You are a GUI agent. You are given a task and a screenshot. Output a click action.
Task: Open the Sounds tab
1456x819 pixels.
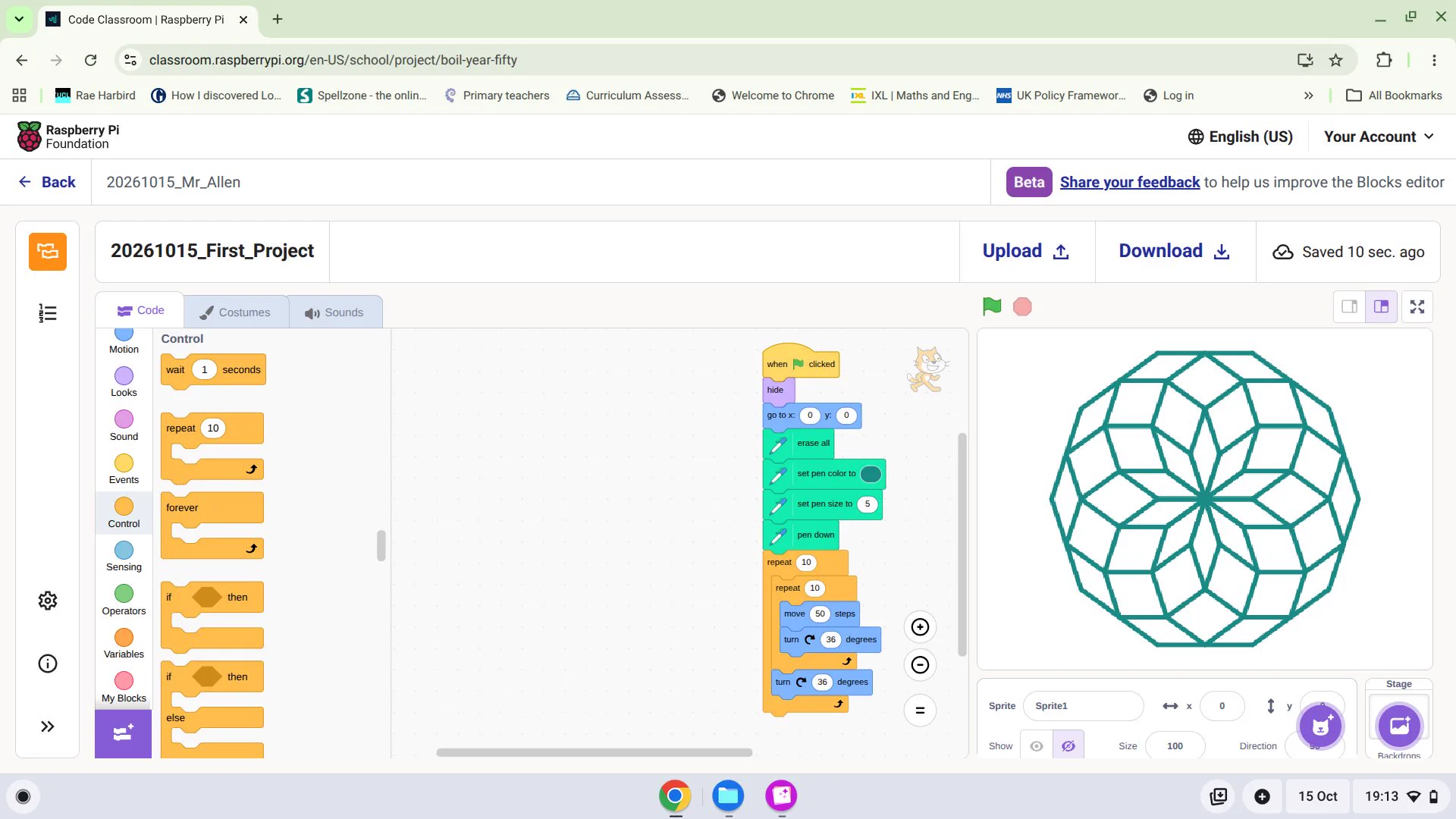[x=335, y=312]
